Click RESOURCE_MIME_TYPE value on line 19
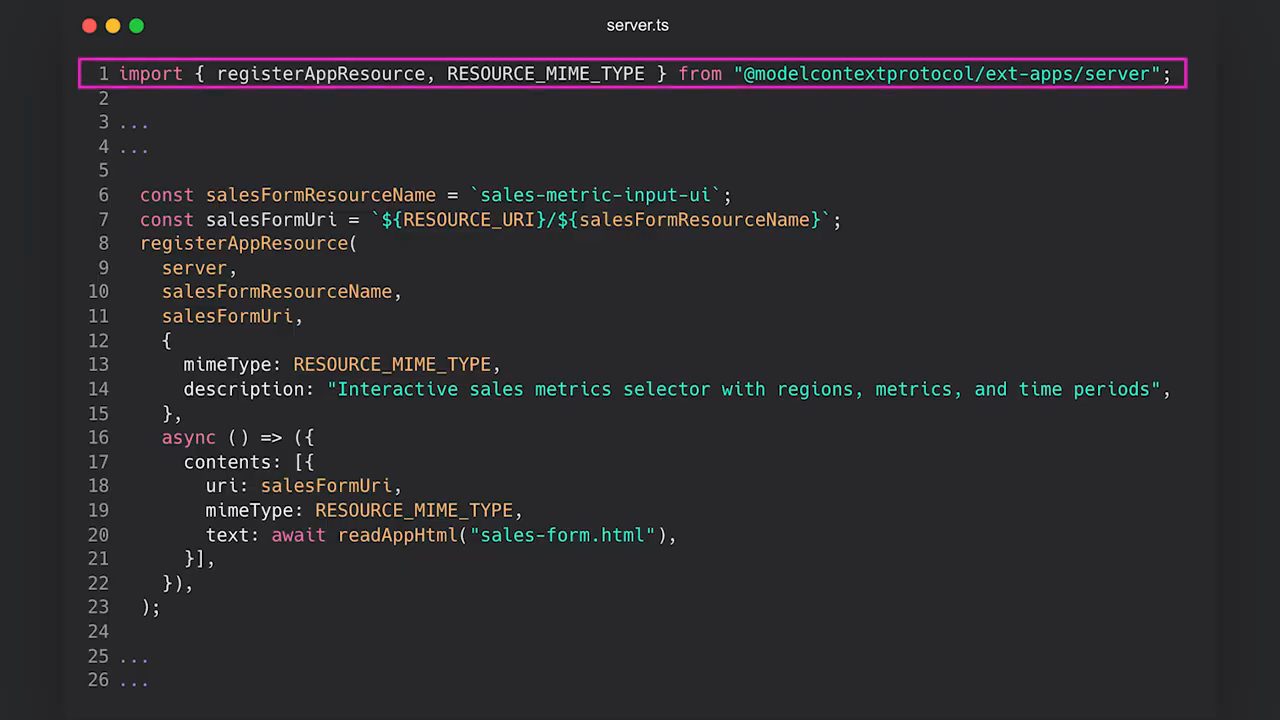 click(414, 511)
